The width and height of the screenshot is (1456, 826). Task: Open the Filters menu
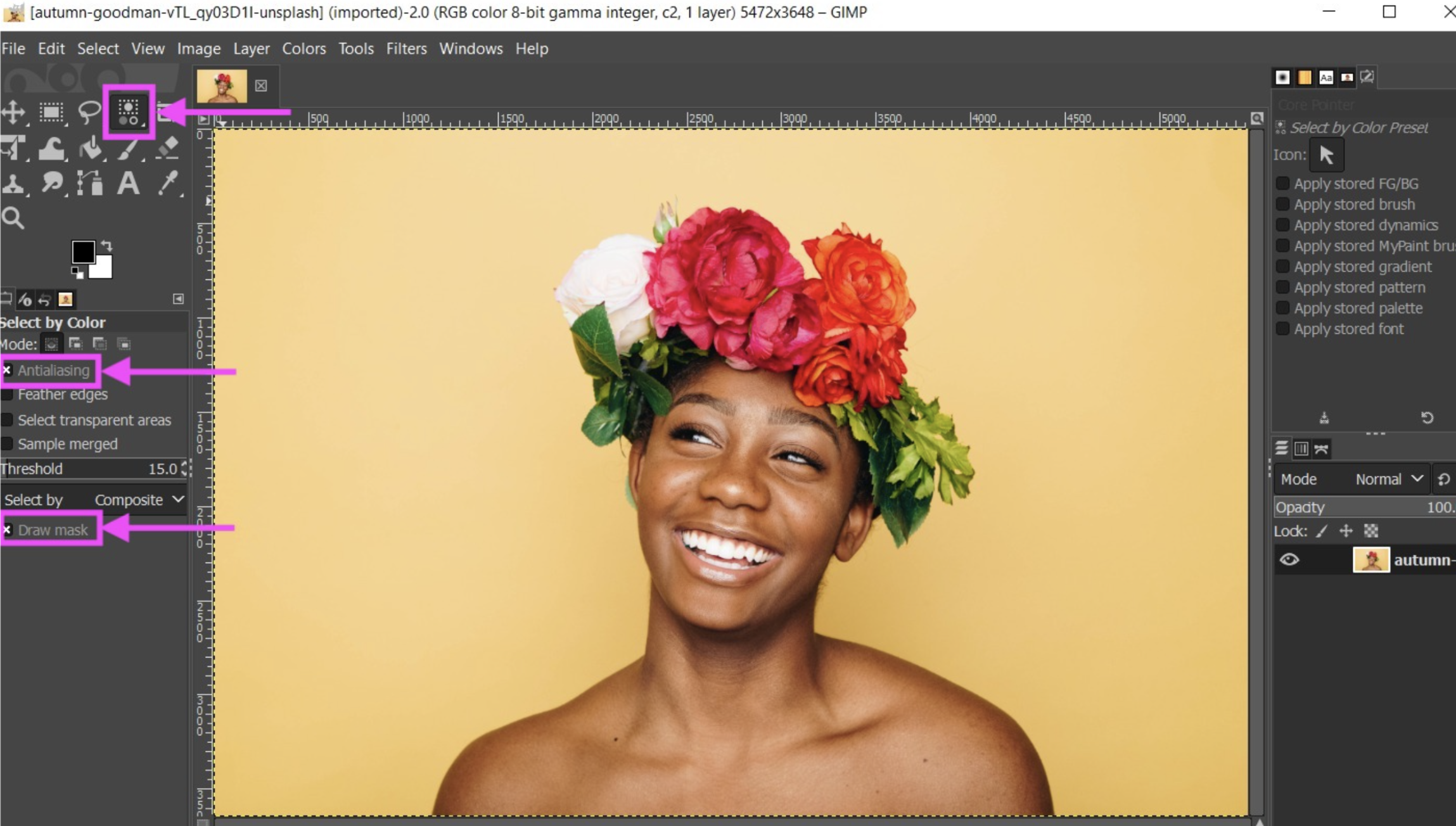[x=406, y=48]
